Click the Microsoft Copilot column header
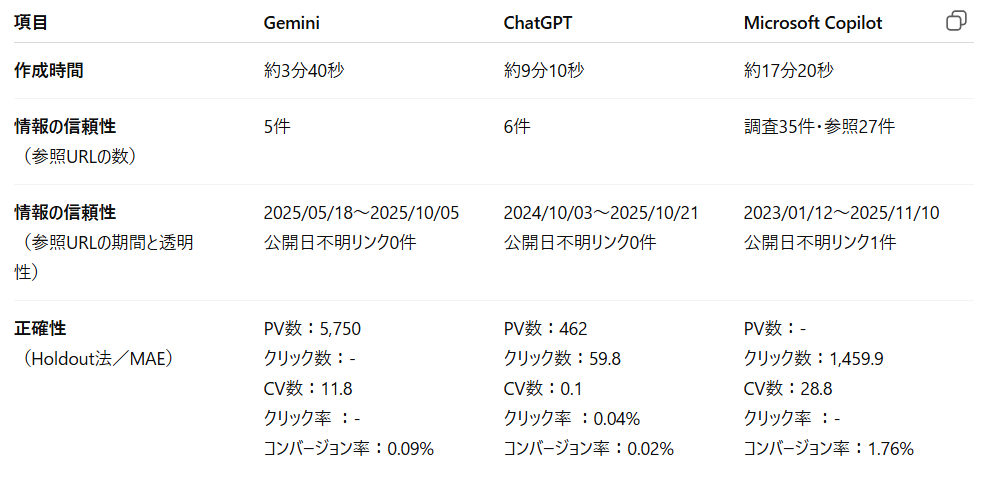The width and height of the screenshot is (987, 485). [x=812, y=22]
